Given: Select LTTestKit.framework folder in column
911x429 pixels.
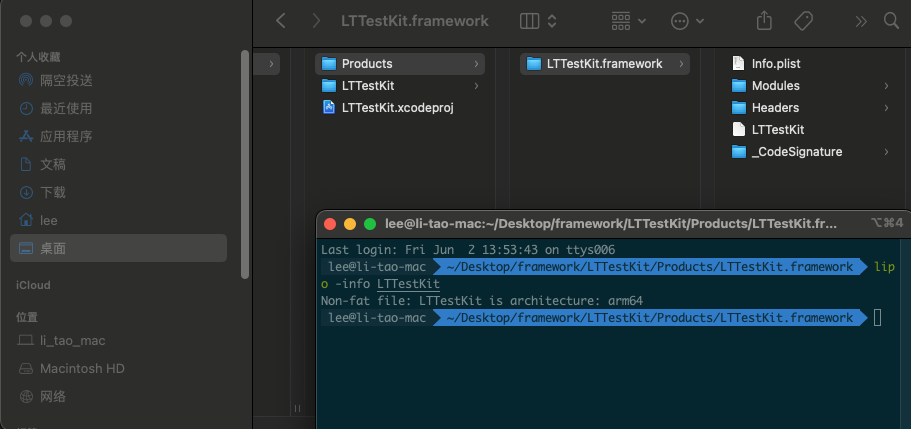Looking at the screenshot, I should pos(605,63).
